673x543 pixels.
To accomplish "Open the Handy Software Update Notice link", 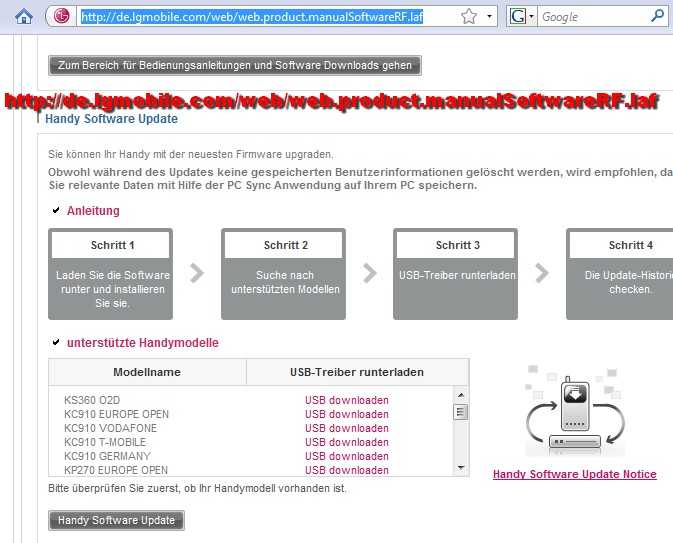I will (x=575, y=474).
